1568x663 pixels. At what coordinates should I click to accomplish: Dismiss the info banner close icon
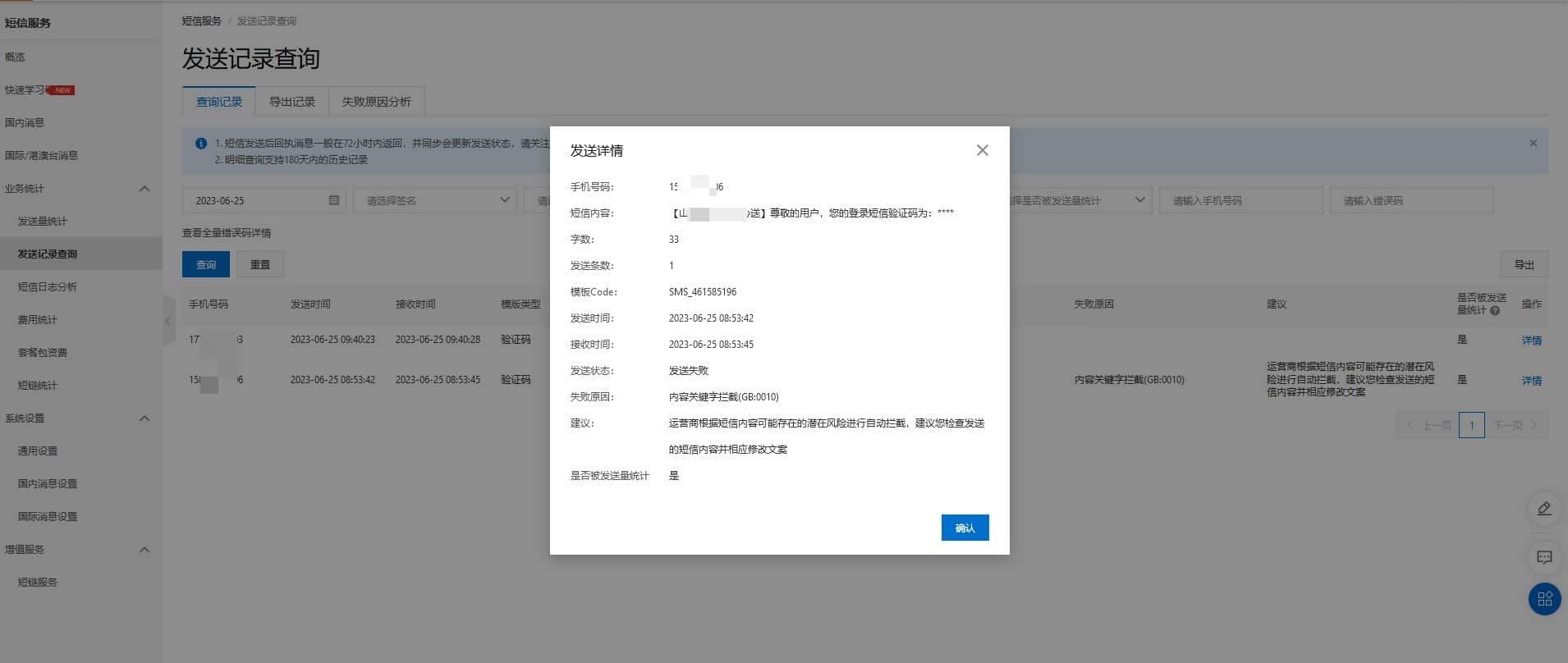pos(1533,143)
